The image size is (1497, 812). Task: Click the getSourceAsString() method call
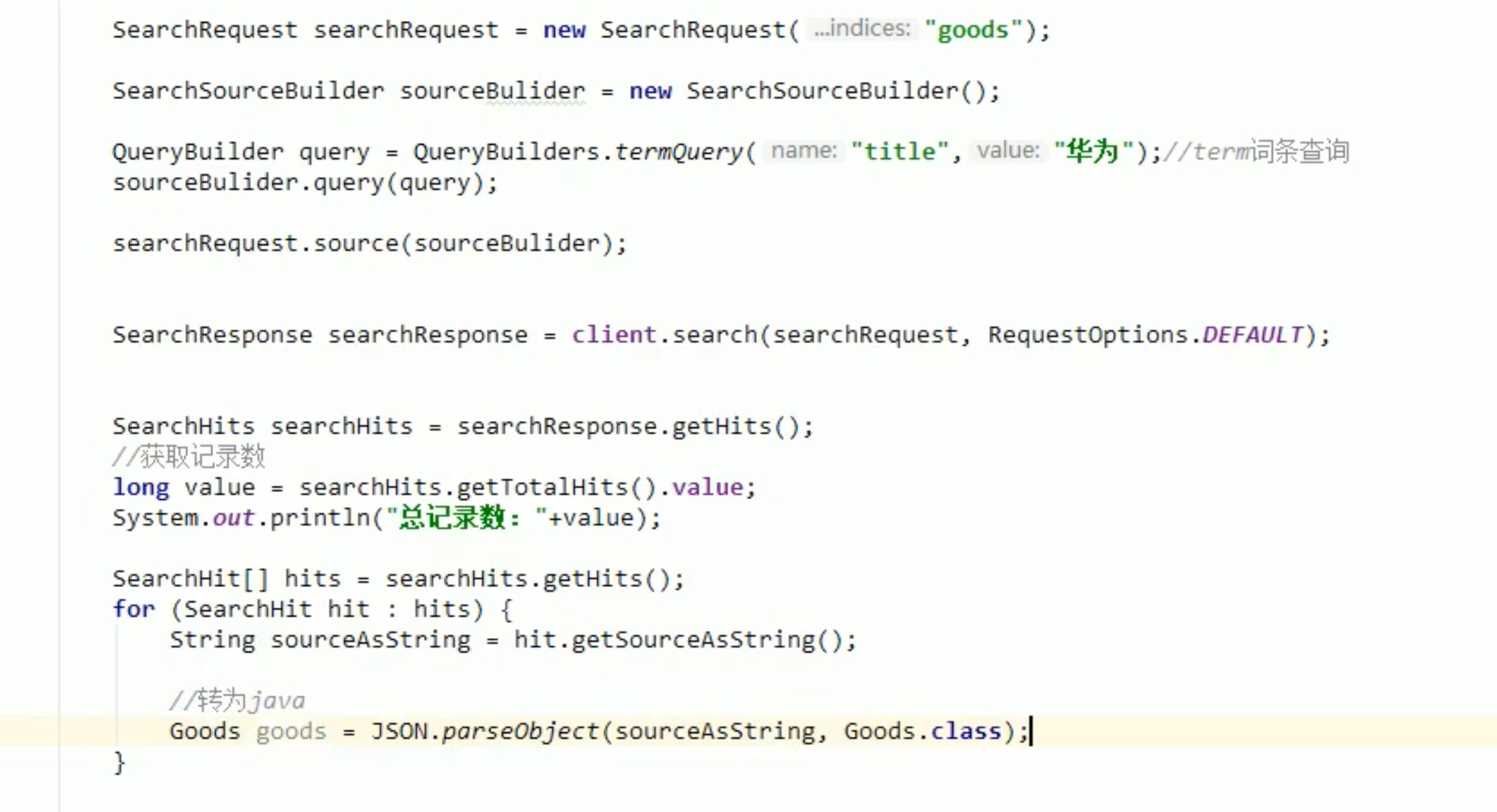(707, 639)
